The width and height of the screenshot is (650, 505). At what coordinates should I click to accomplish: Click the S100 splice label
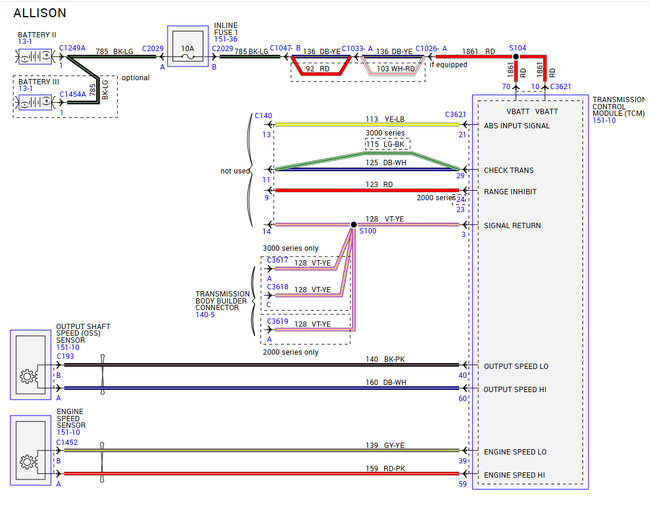tap(368, 231)
